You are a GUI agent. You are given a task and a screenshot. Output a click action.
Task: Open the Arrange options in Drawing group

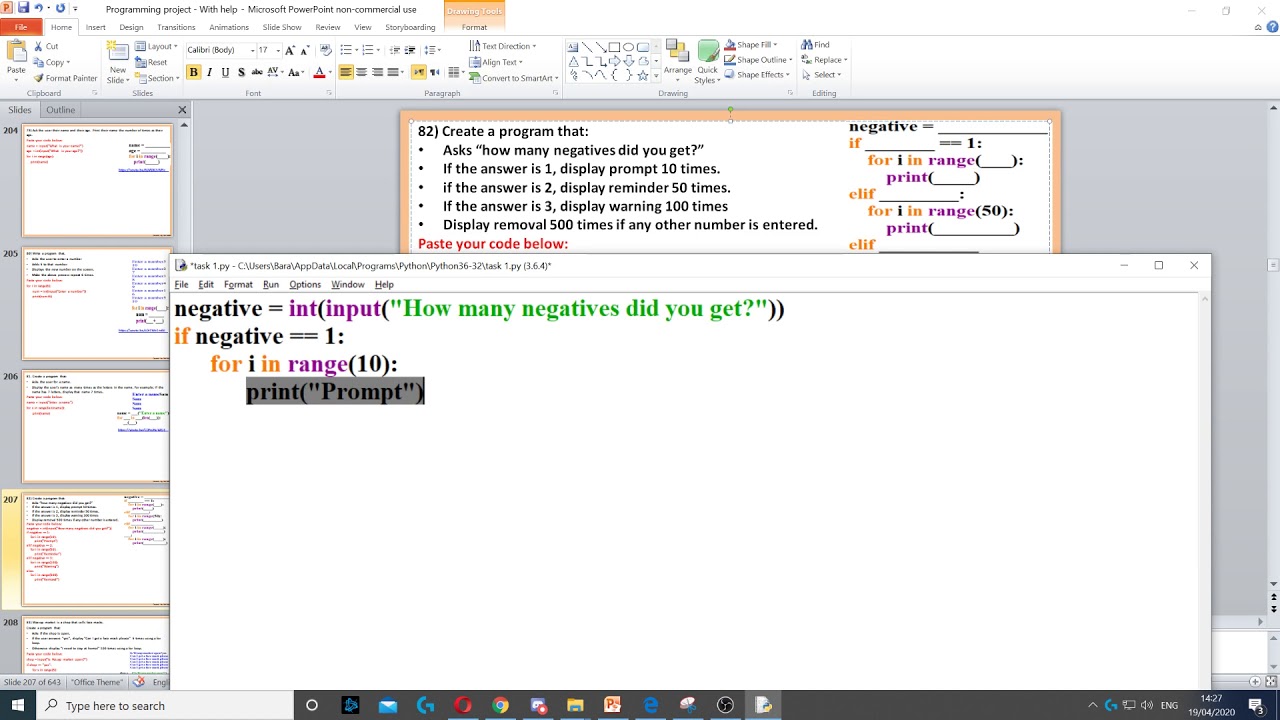[677, 60]
